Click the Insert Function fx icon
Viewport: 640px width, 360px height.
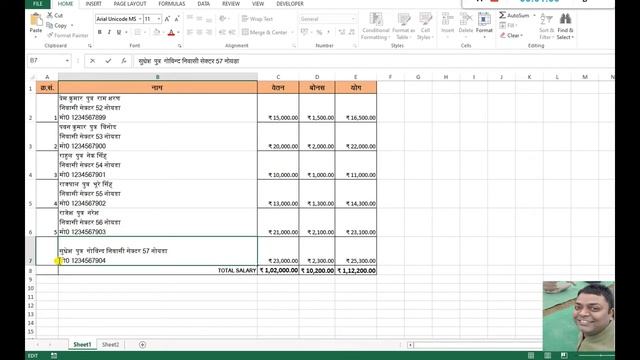(x=124, y=61)
